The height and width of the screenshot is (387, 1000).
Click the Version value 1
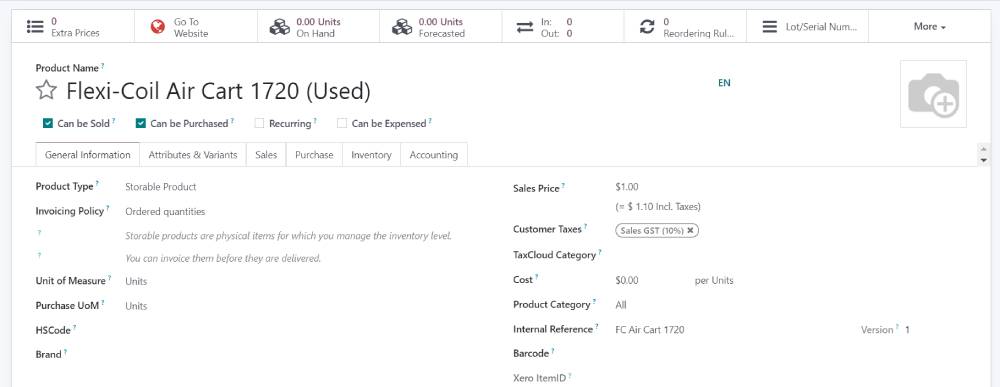(908, 330)
